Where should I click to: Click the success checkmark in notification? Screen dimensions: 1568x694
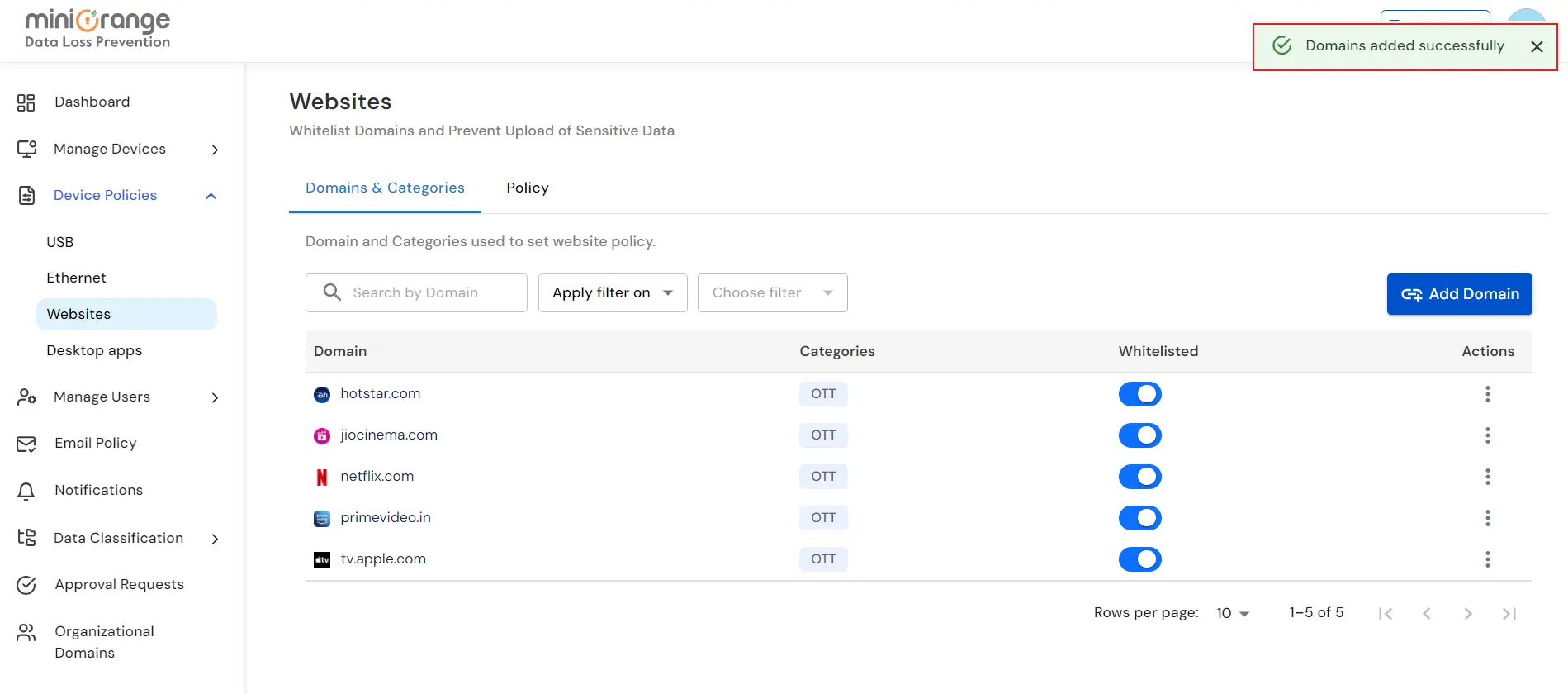pyautogui.click(x=1282, y=45)
